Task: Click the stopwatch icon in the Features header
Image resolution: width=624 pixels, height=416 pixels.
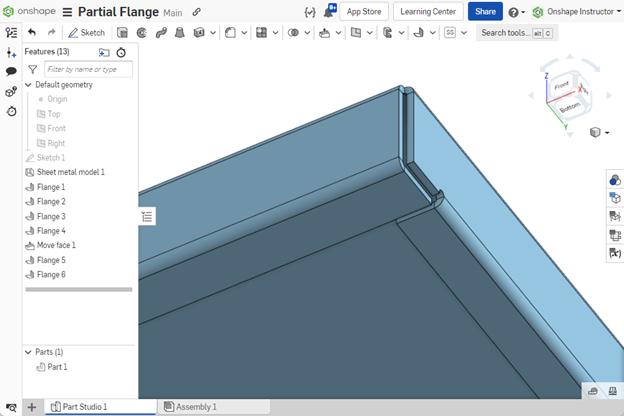Action: [x=121, y=51]
